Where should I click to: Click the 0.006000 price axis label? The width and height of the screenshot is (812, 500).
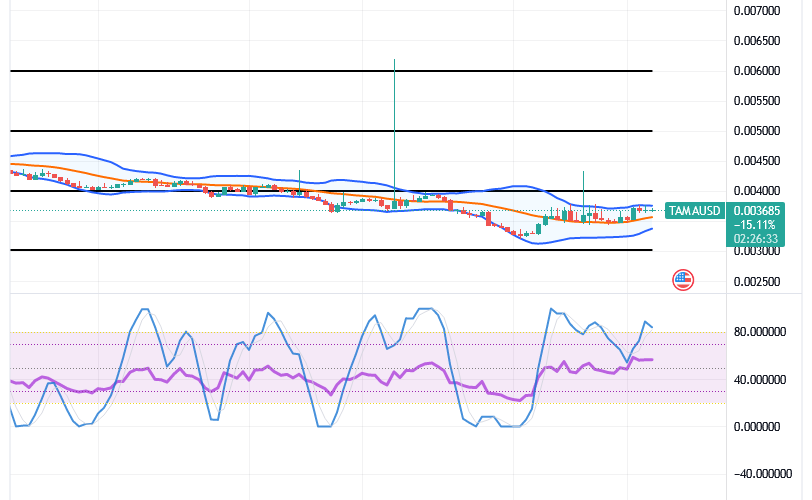[757, 71]
